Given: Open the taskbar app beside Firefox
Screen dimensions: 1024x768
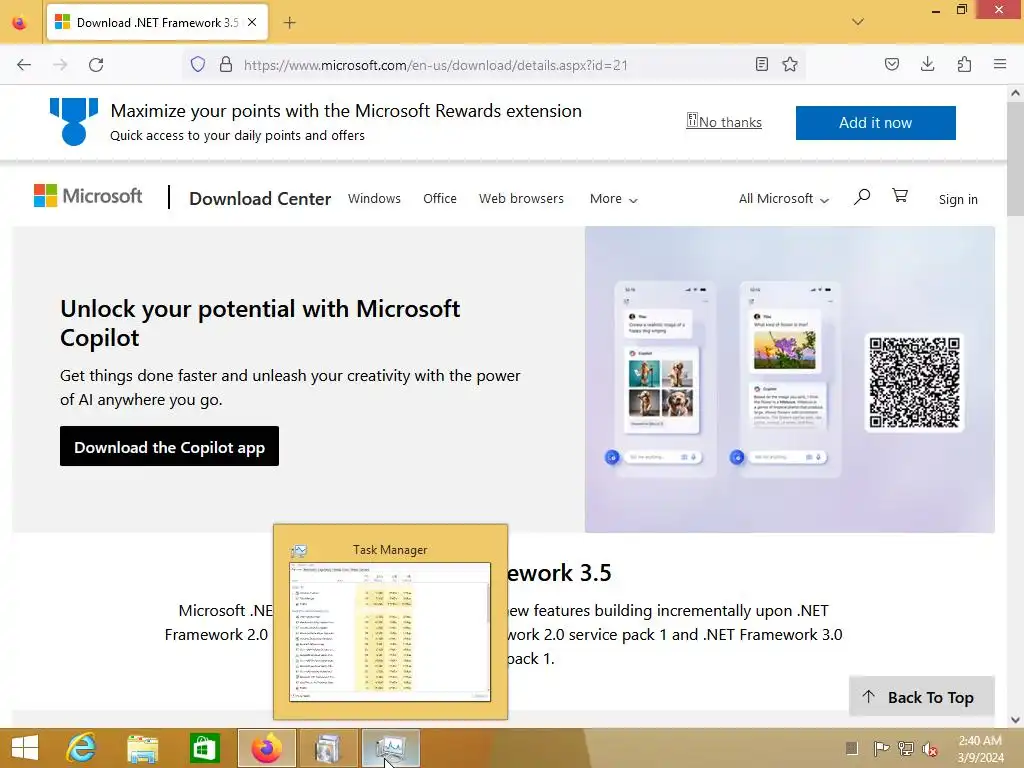Looking at the screenshot, I should click(x=328, y=748).
